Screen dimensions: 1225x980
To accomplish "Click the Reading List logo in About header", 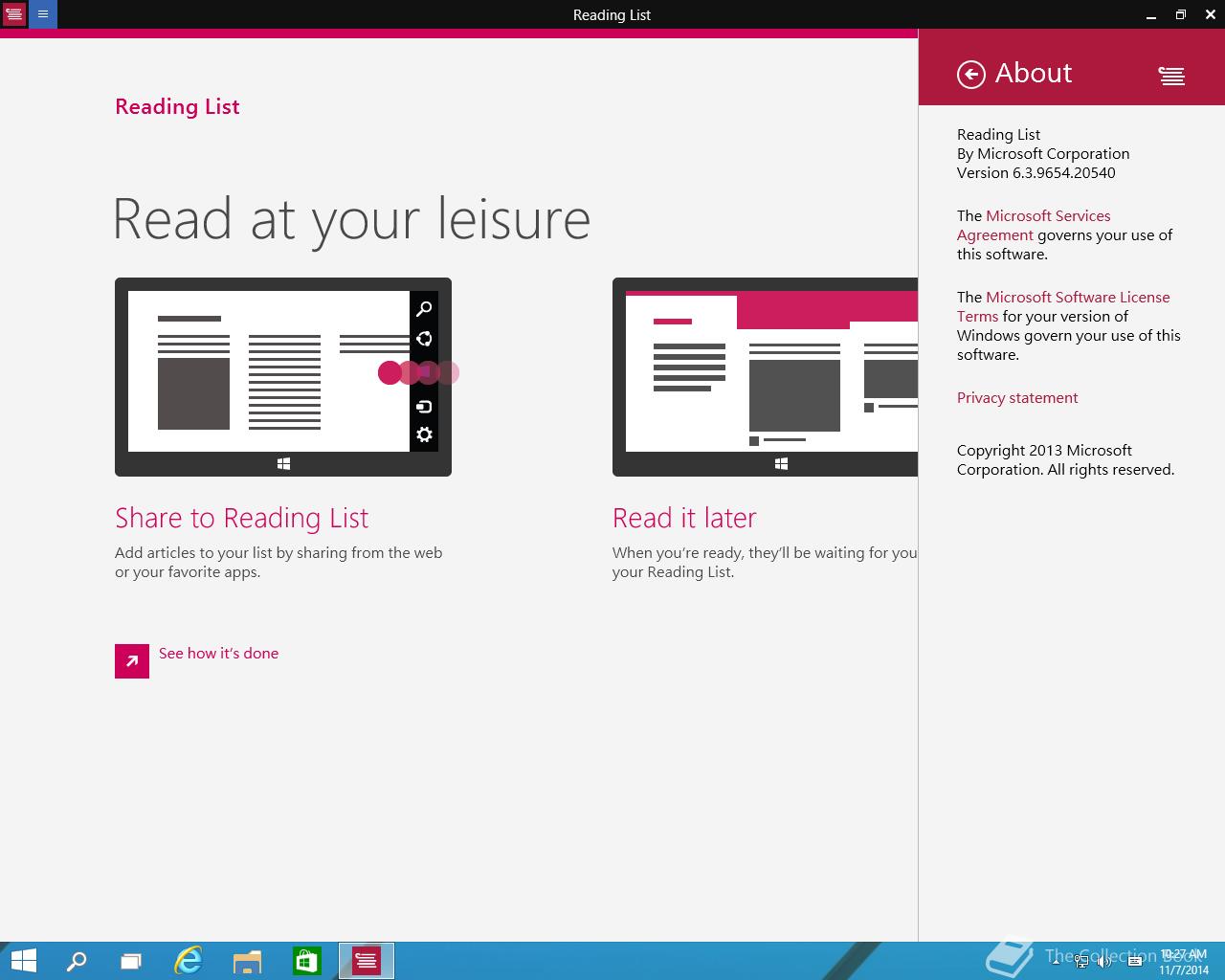I will click(x=1171, y=76).
